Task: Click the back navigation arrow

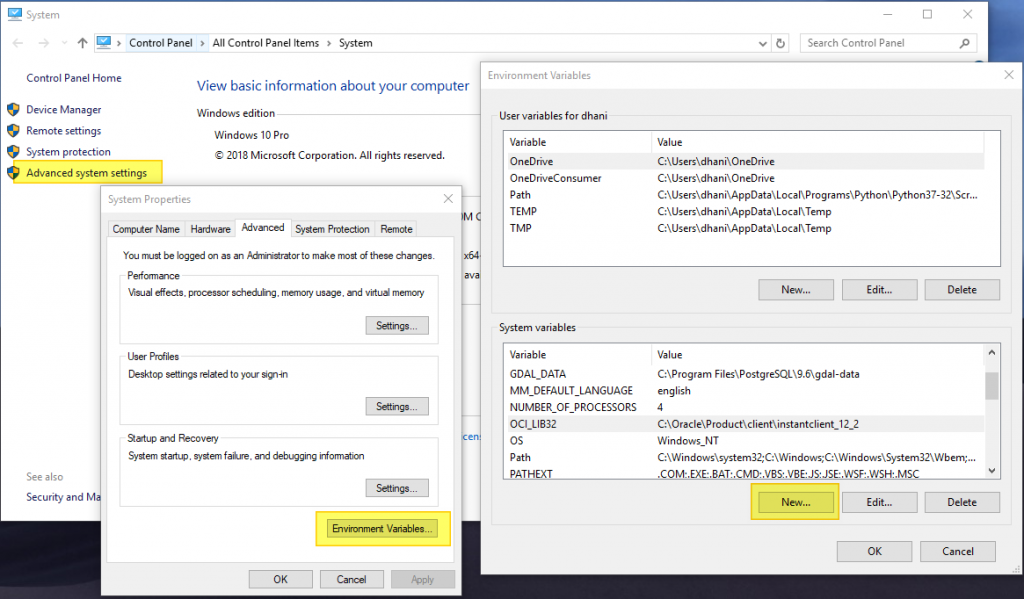Action: 16,42
